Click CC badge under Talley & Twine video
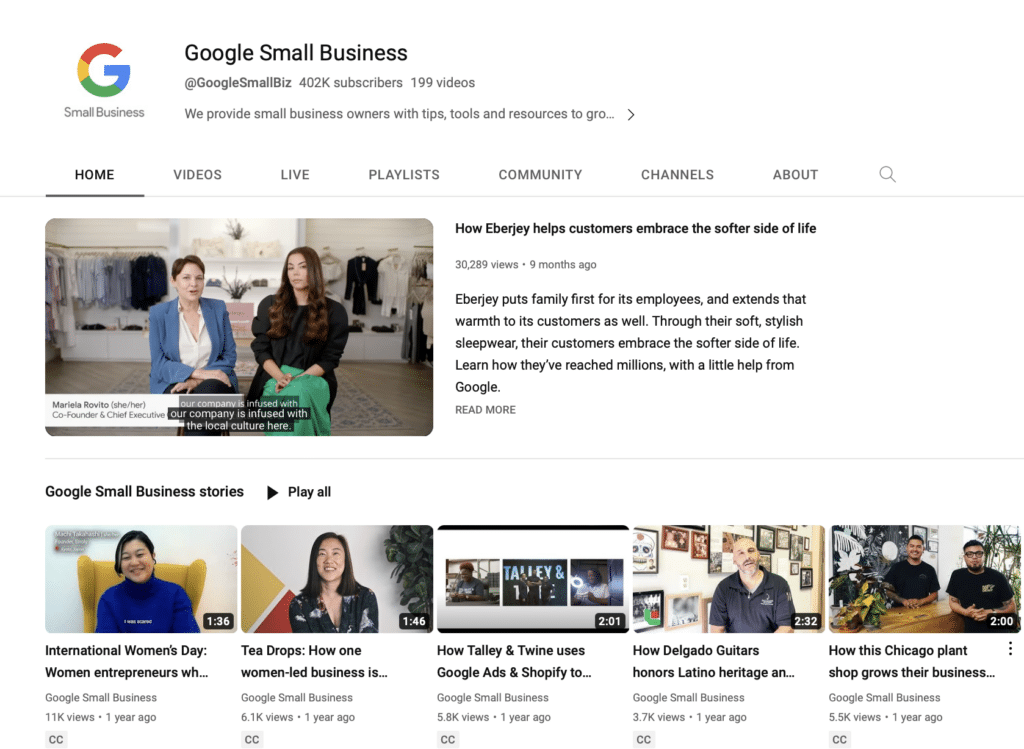Screen dimensions: 1024x749 pyautogui.click(x=448, y=739)
